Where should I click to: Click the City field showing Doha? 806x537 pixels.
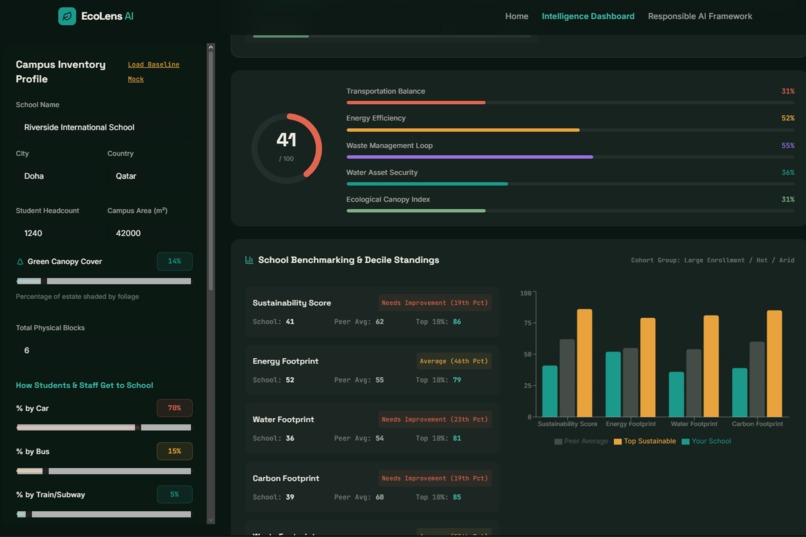tap(58, 176)
